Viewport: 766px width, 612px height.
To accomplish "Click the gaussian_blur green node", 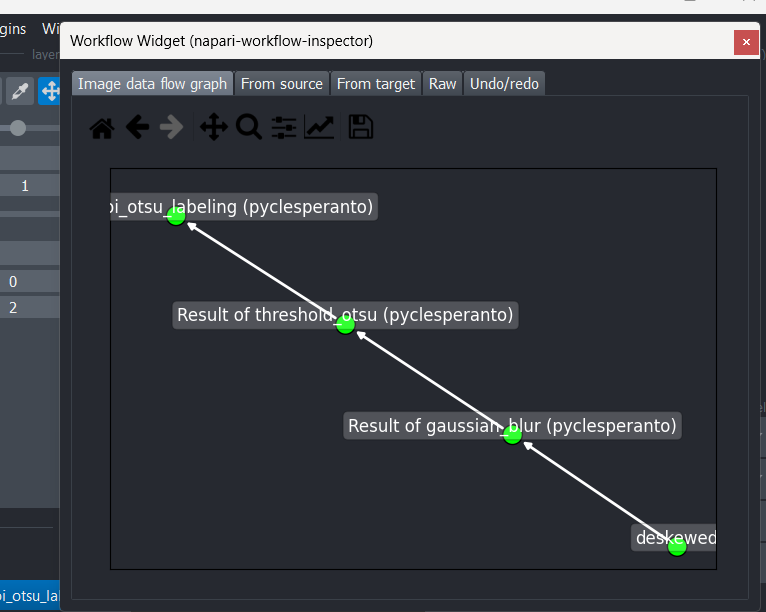I will (x=512, y=435).
